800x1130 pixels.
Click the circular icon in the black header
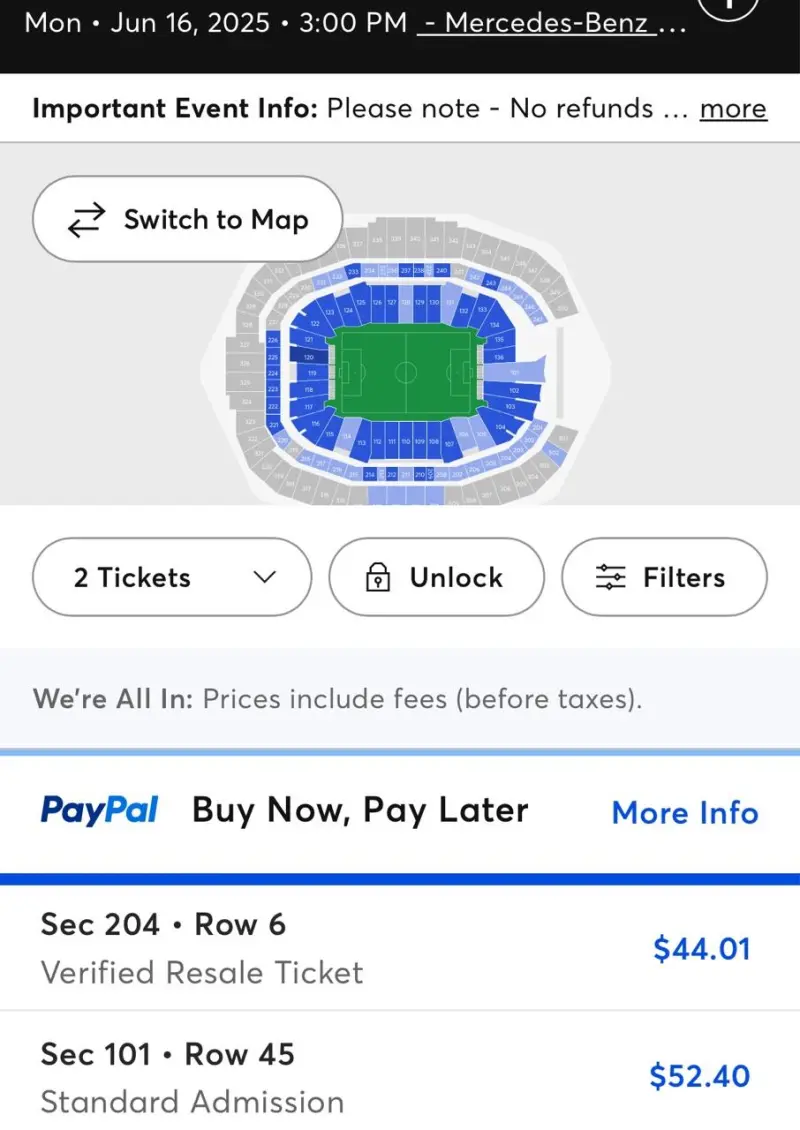[729, 6]
